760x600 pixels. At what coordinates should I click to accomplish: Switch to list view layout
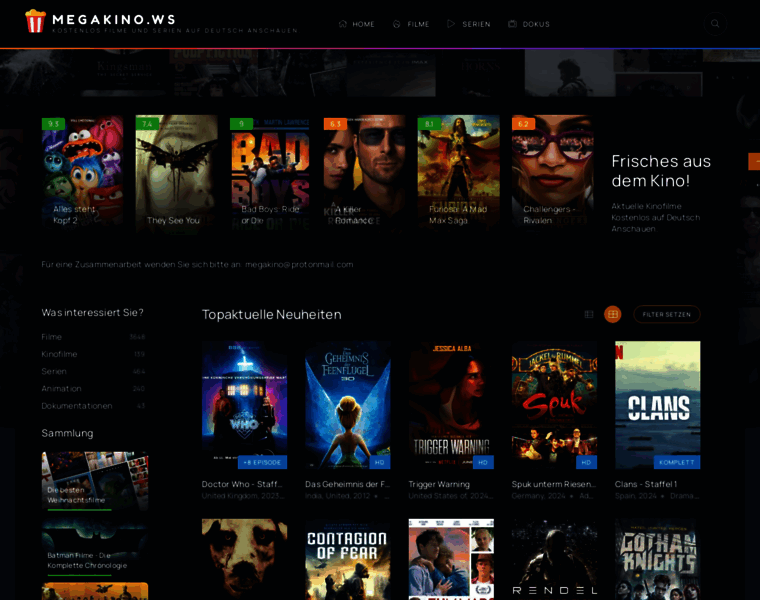[589, 314]
